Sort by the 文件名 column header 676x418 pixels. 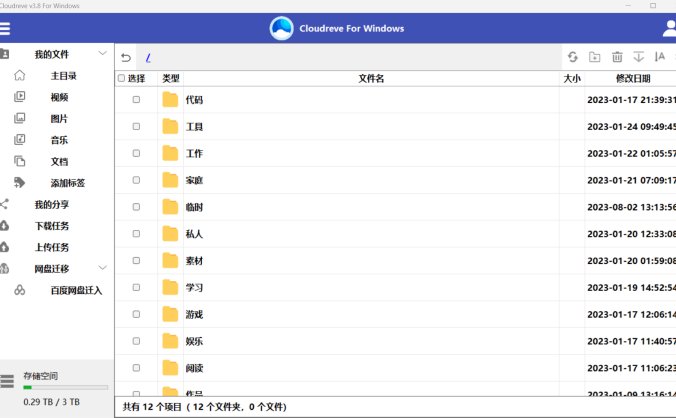click(x=371, y=78)
